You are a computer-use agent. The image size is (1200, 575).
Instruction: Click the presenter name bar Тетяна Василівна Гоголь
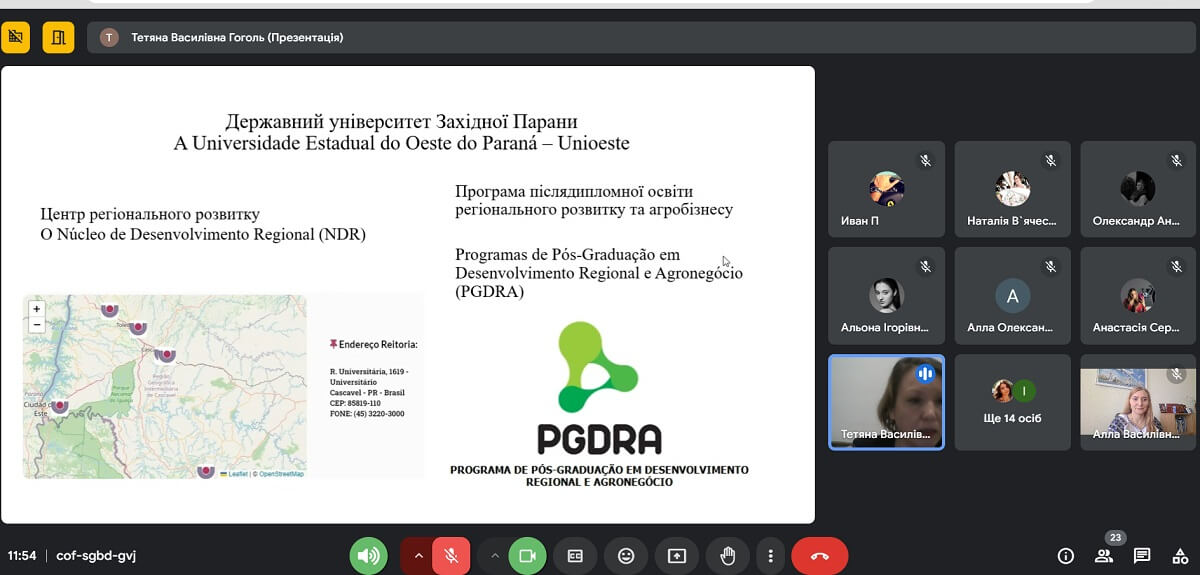(x=237, y=38)
